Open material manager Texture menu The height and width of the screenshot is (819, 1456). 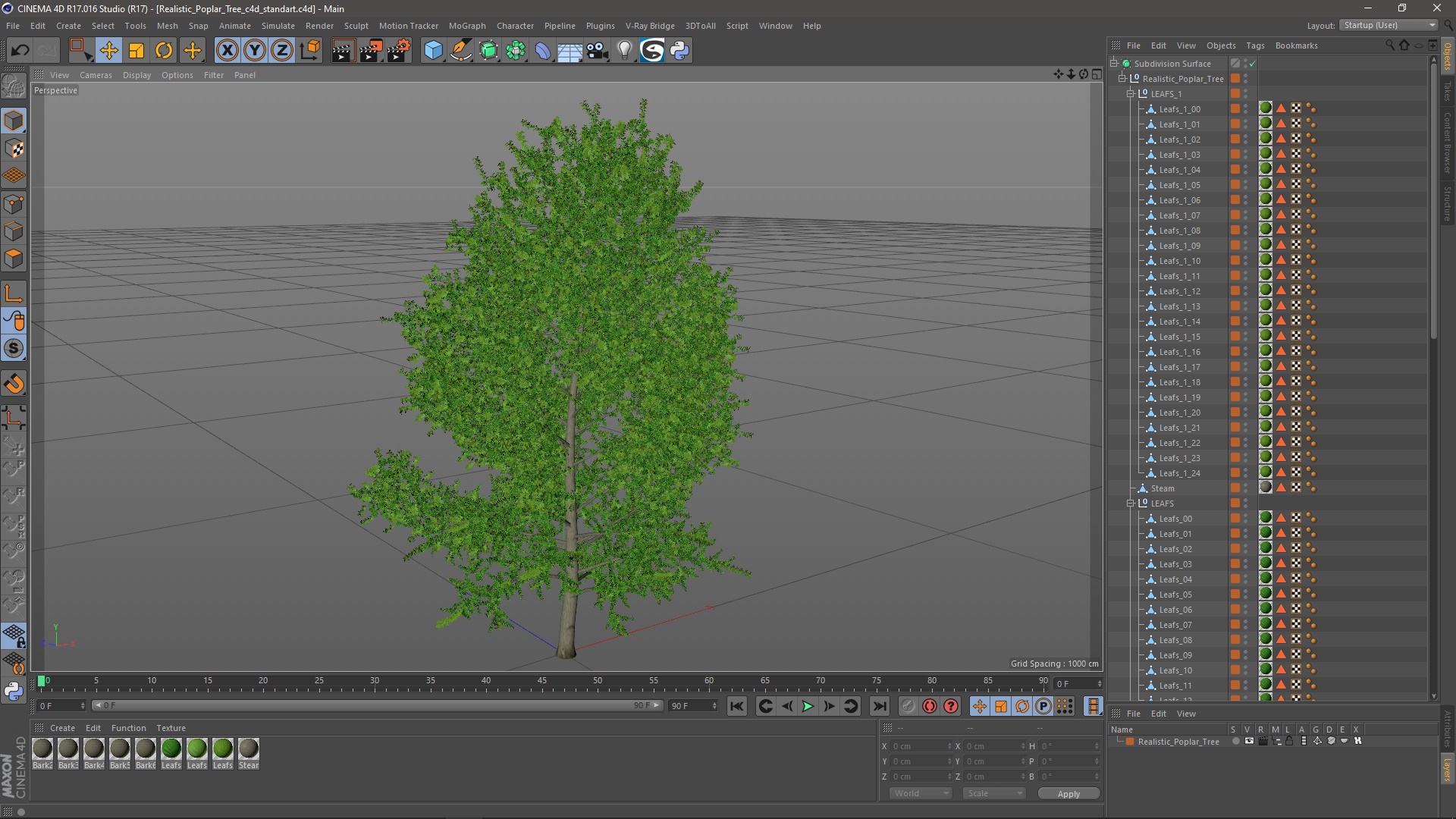(x=171, y=728)
